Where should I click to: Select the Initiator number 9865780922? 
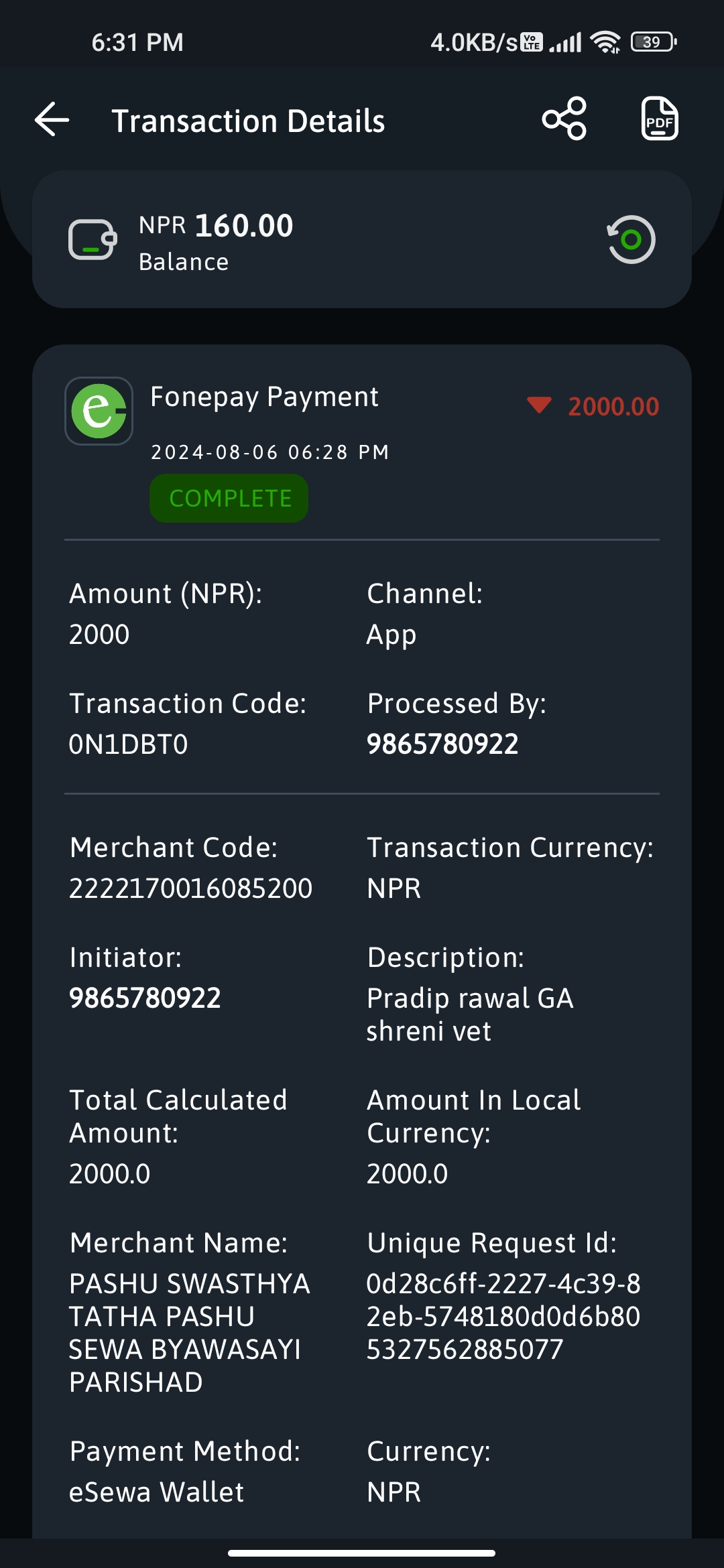[145, 998]
